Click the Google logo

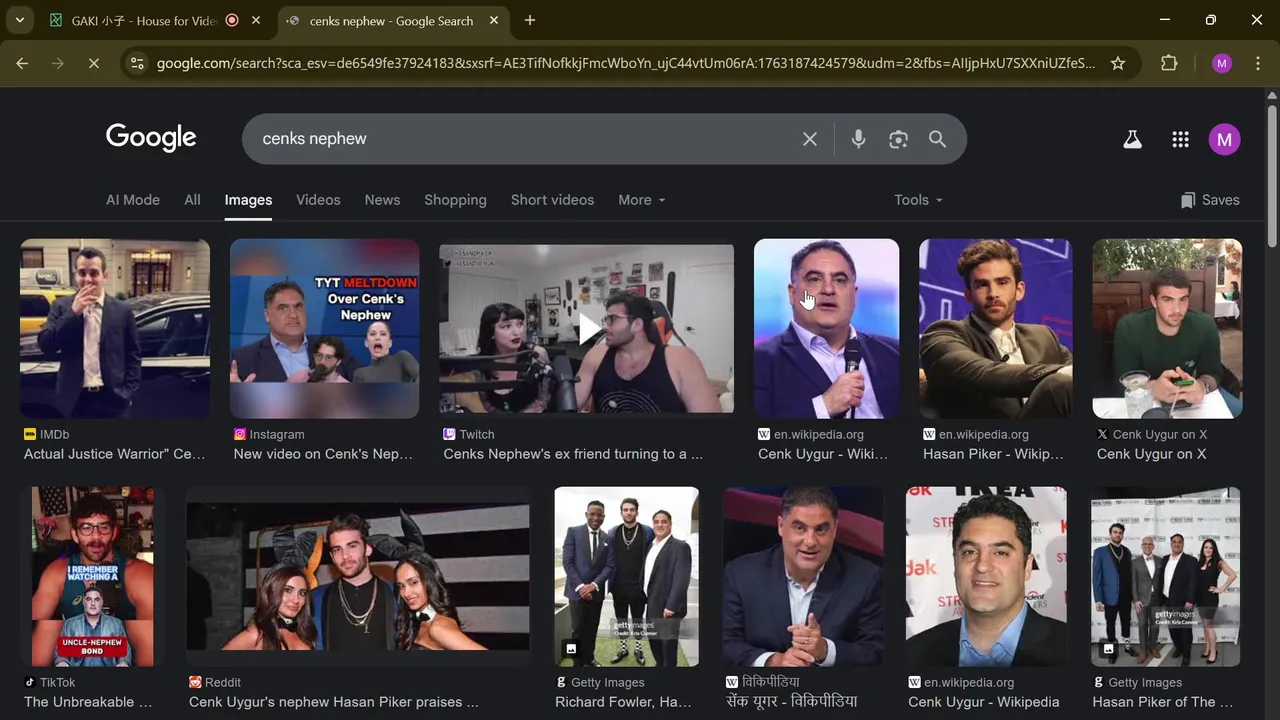click(151, 138)
